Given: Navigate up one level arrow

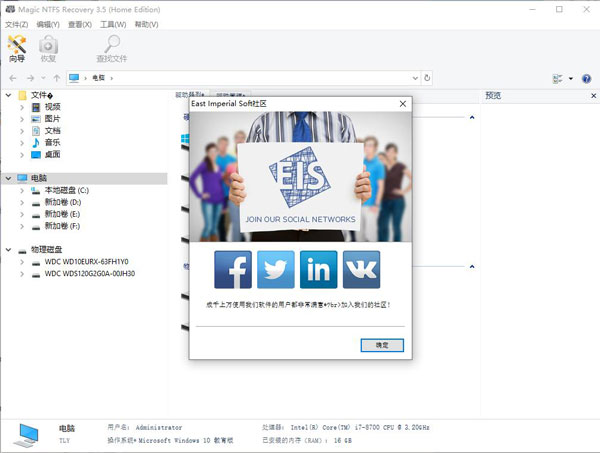Looking at the screenshot, I should [x=57, y=78].
